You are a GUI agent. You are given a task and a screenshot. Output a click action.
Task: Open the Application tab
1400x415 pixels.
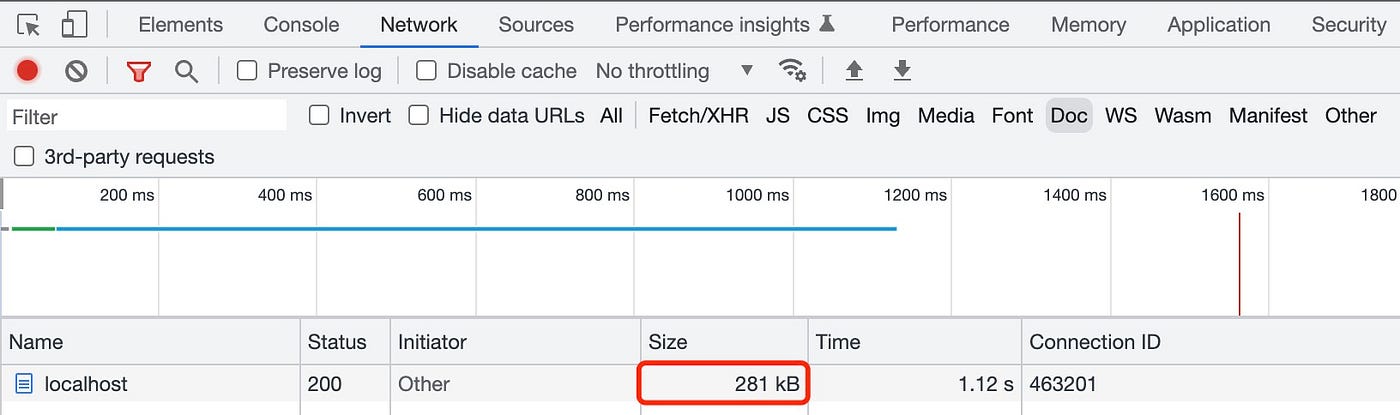[x=1219, y=25]
